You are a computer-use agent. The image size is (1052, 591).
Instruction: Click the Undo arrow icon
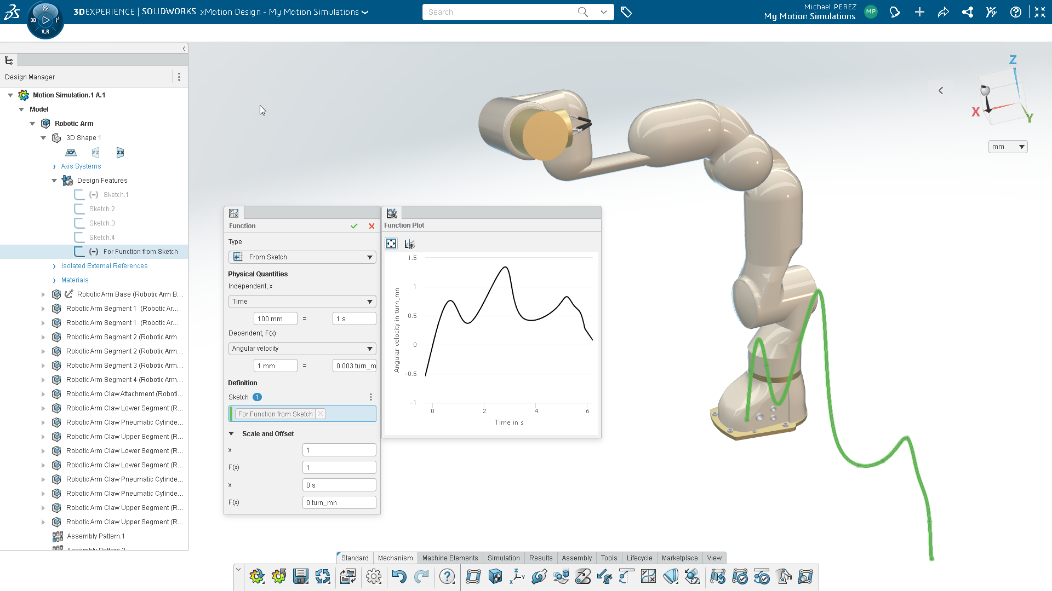[399, 576]
